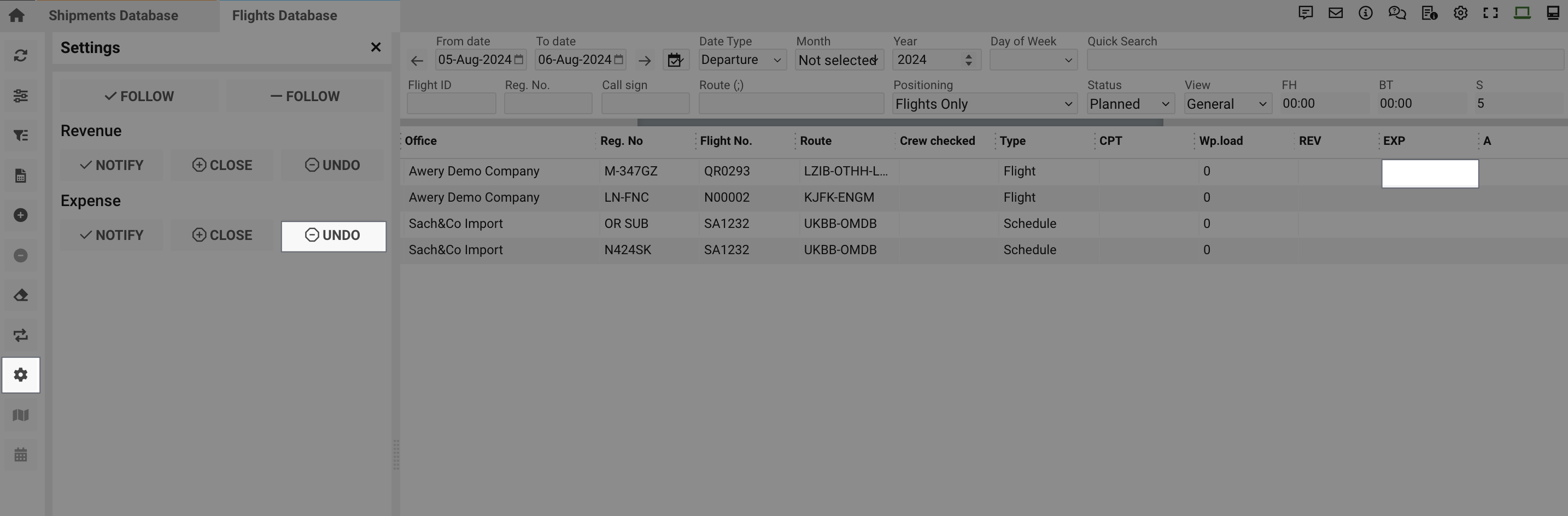Open the mail envelope icon in header
This screenshot has width=1568, height=516.
tap(1336, 13)
